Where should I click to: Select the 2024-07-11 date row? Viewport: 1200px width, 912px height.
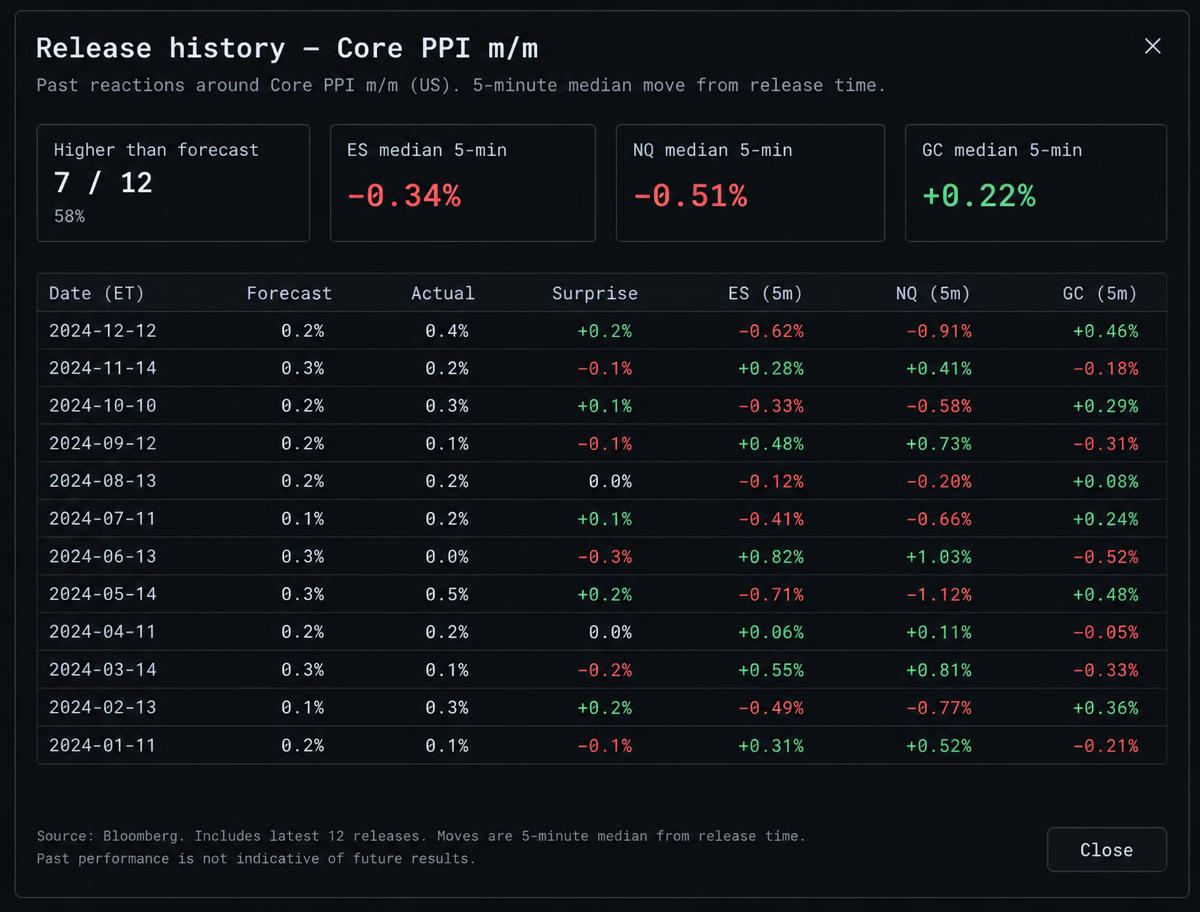click(602, 519)
